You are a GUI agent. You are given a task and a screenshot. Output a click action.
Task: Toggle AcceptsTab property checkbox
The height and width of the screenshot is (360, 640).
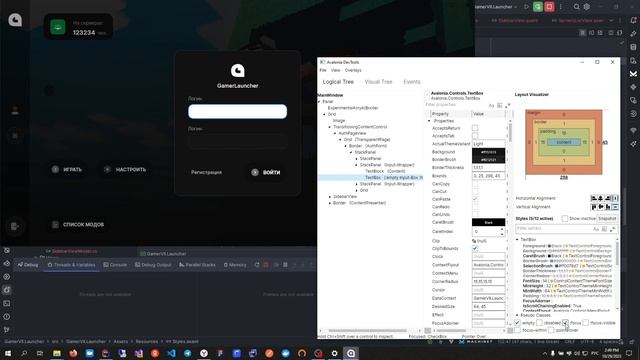tap(475, 136)
